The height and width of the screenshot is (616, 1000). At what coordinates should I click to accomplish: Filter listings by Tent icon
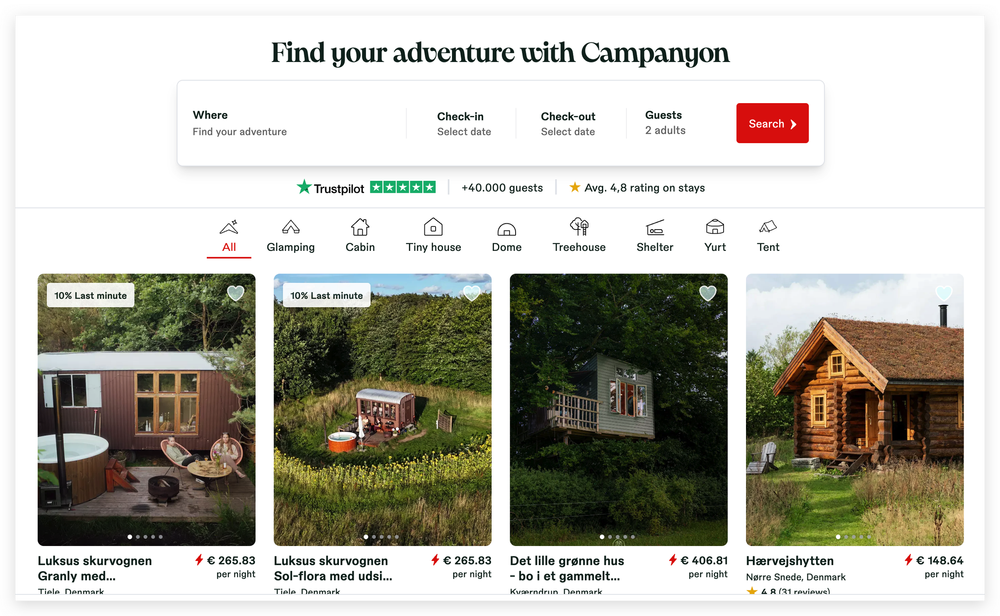point(768,227)
